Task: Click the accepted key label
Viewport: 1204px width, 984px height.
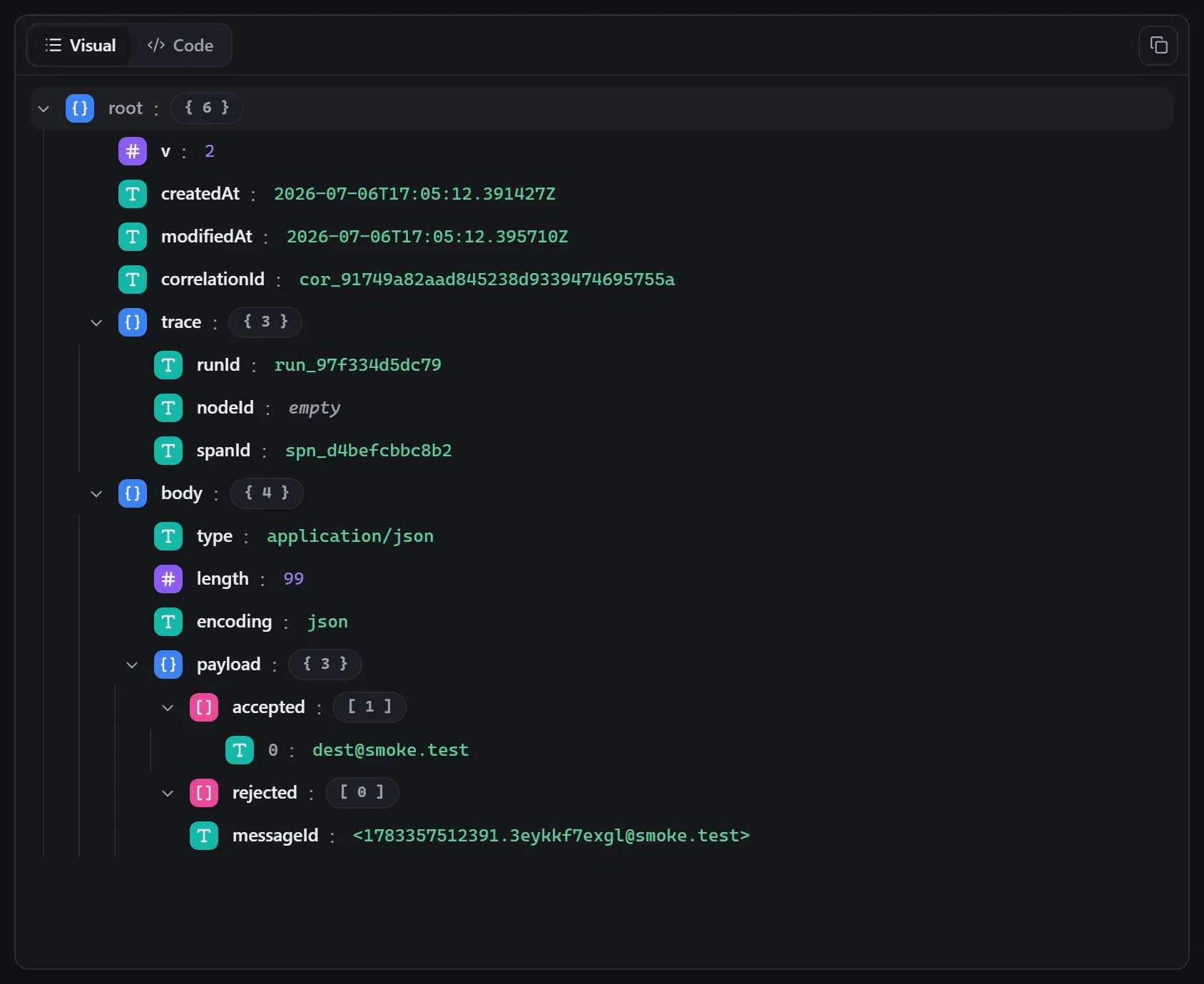Action: point(269,707)
